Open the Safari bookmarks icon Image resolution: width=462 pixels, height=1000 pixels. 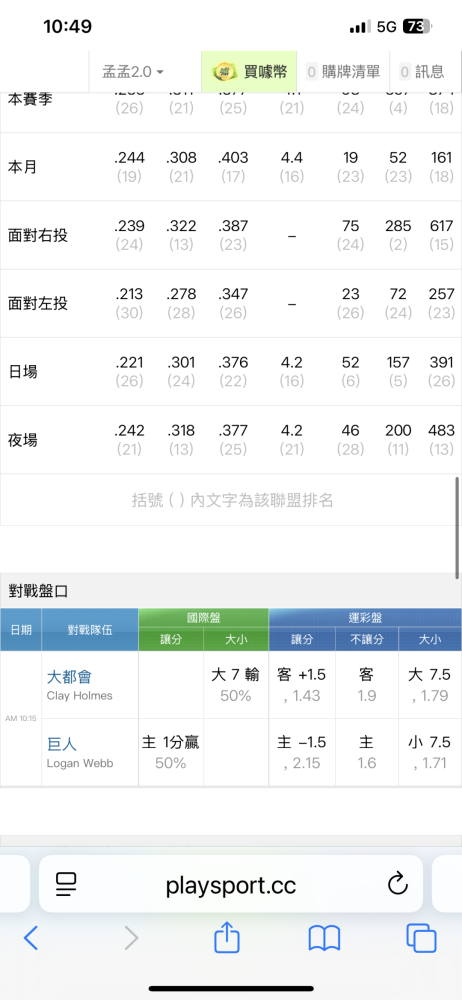(324, 938)
